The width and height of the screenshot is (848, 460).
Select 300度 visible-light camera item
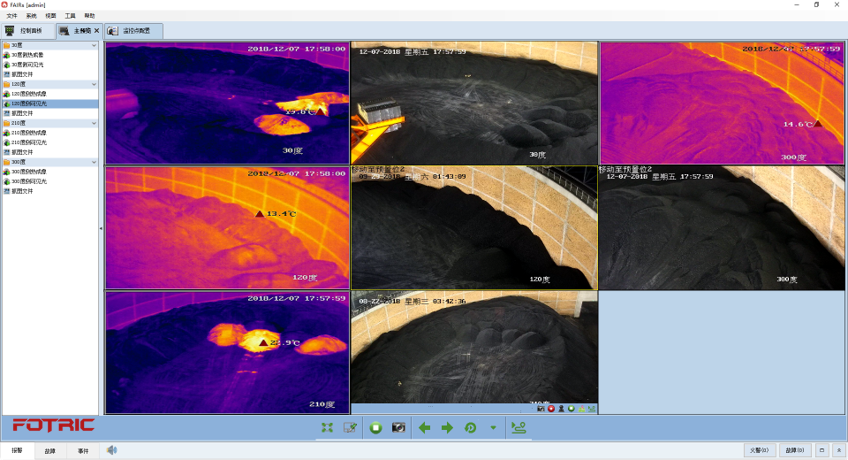[x=50, y=182]
